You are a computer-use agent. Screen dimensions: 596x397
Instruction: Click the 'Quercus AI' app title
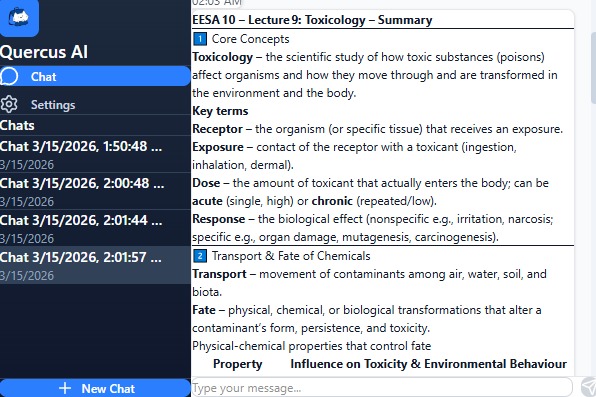(44, 52)
